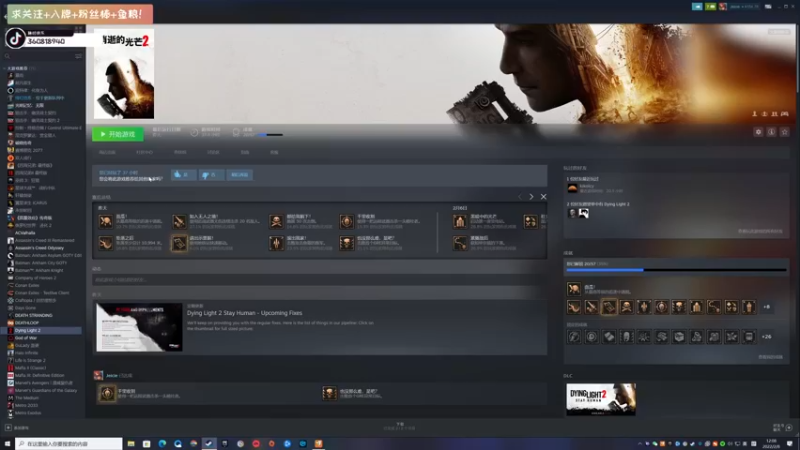
Task: Click the thumbs-down not recommend button
Action: point(211,174)
